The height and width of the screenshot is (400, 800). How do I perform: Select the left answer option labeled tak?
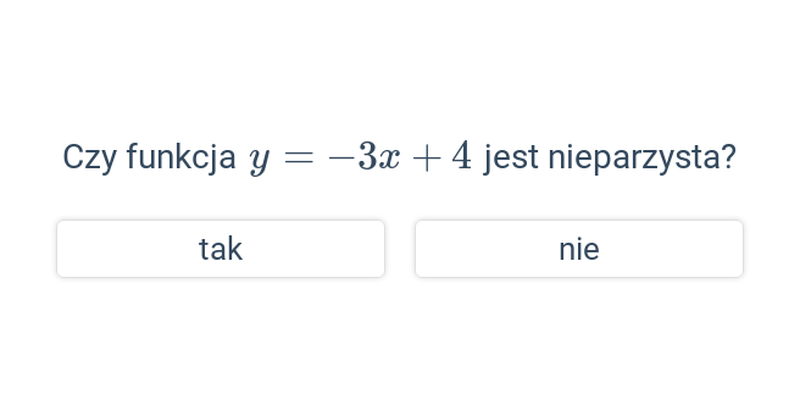point(220,249)
